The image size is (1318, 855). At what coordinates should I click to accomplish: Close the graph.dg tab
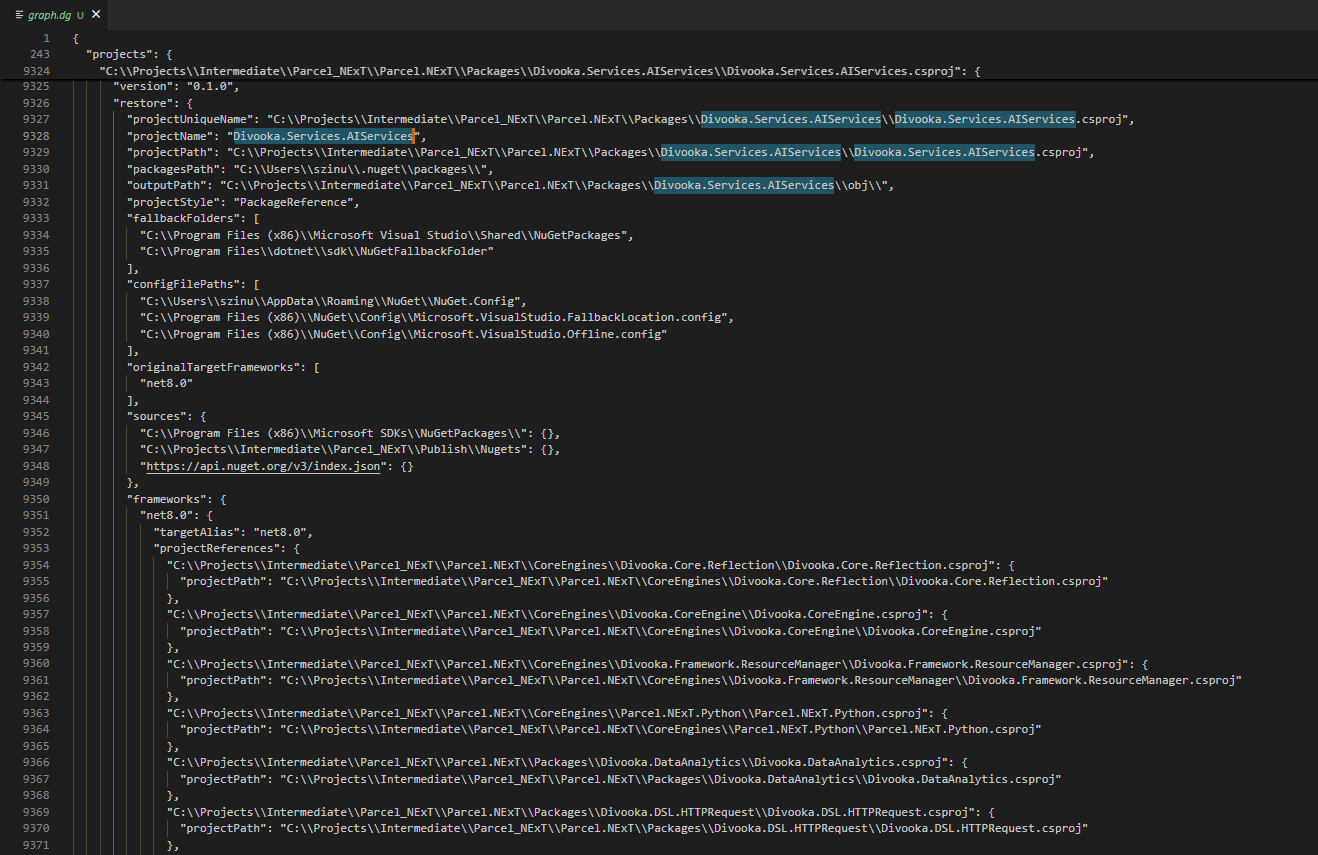(97, 14)
